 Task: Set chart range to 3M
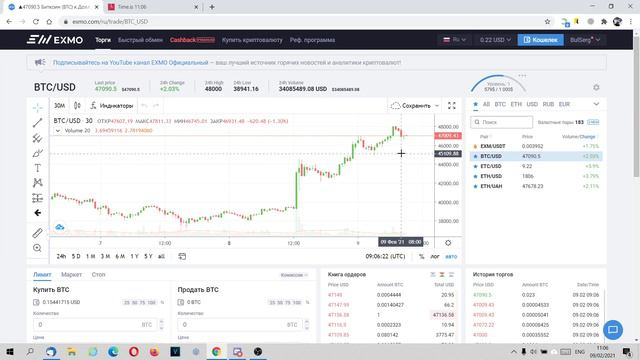click(105, 256)
